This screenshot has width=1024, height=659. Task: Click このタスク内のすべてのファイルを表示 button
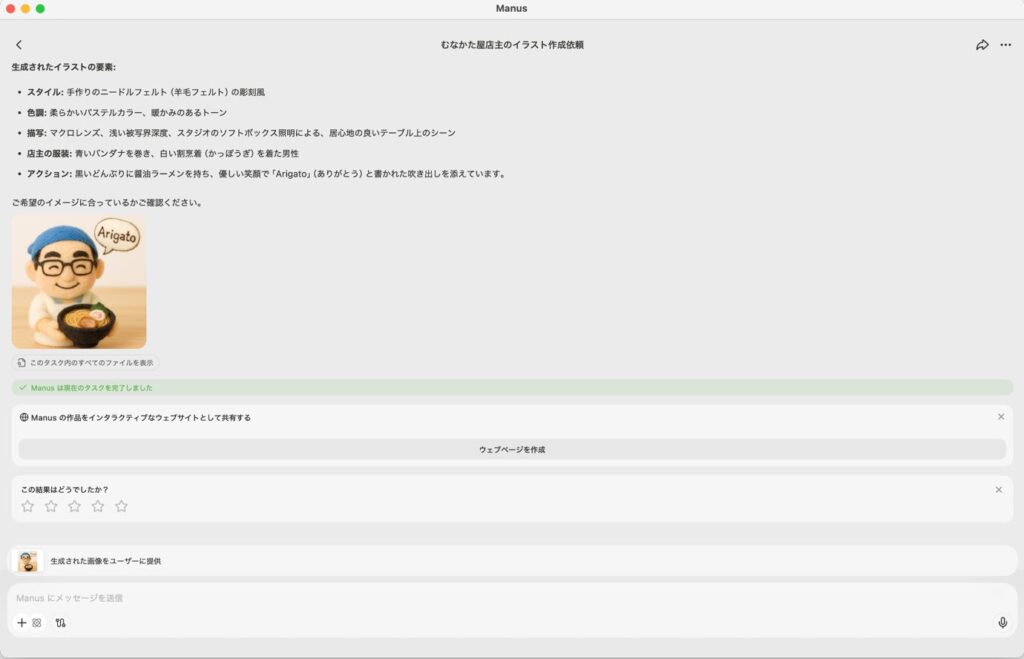coord(86,363)
